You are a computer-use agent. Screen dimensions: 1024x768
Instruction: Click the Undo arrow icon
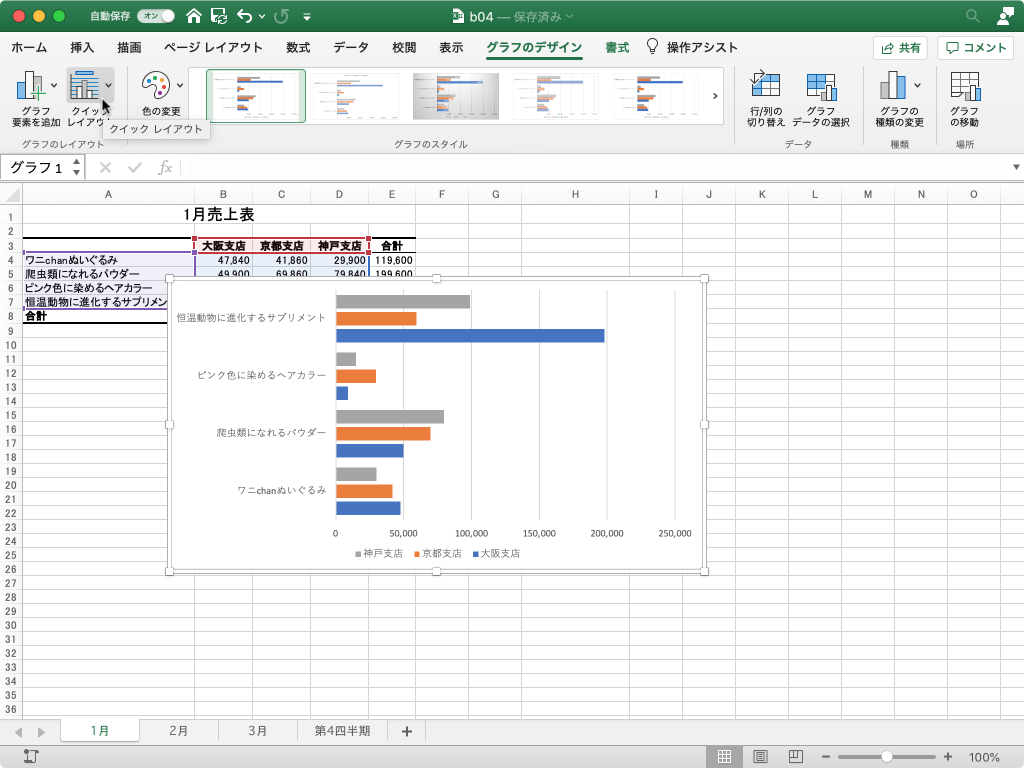245,16
